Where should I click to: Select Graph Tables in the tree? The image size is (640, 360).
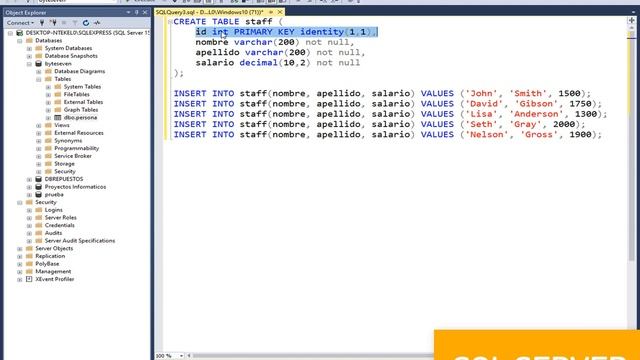[x=81, y=110]
